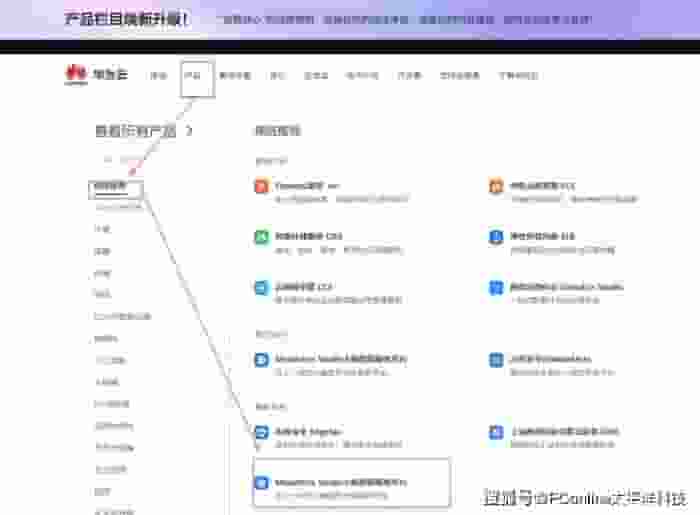This screenshot has height=515, width=700.
Task: Open the 解决方案 navigation menu
Action: coord(235,76)
